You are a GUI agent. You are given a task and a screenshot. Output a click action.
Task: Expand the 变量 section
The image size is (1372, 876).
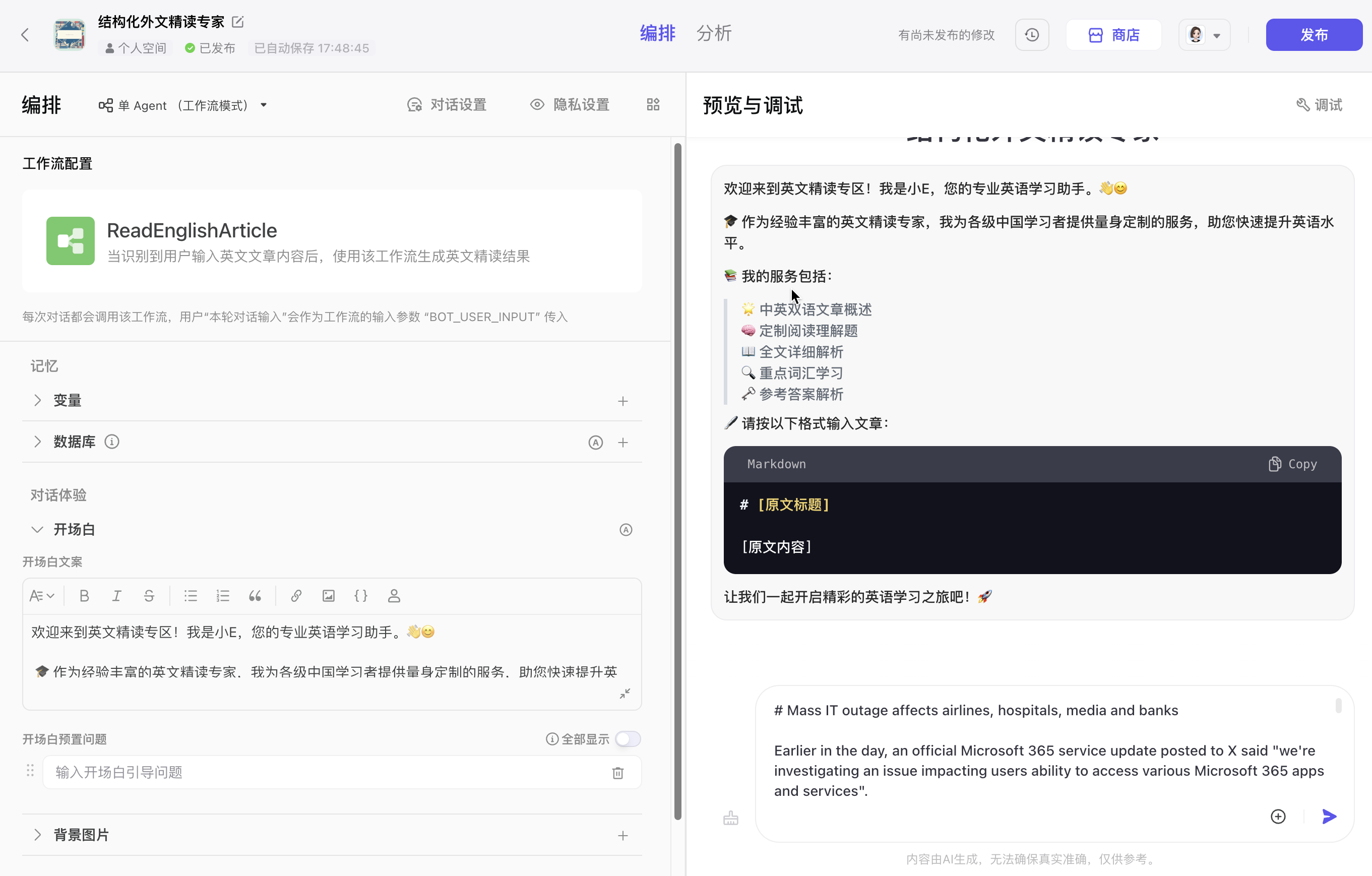(x=38, y=400)
